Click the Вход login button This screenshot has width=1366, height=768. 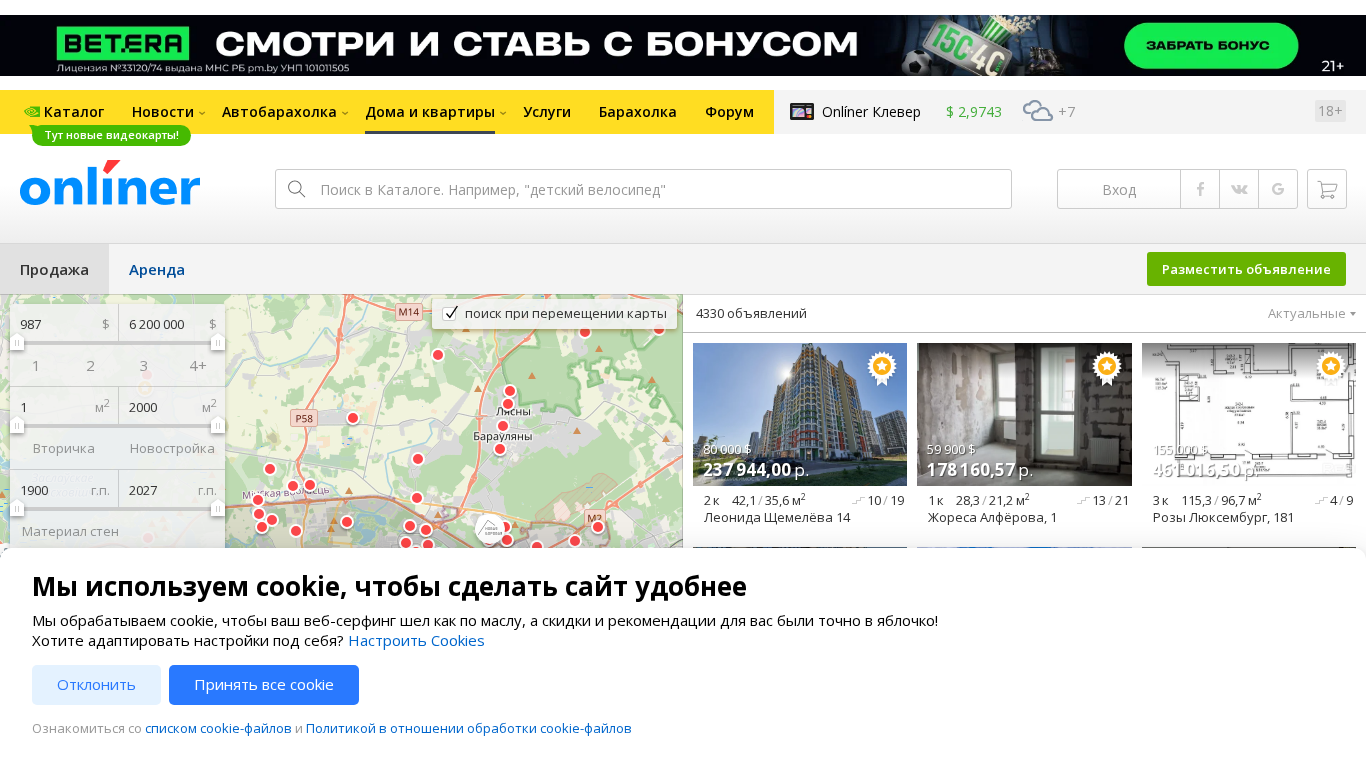point(1119,189)
